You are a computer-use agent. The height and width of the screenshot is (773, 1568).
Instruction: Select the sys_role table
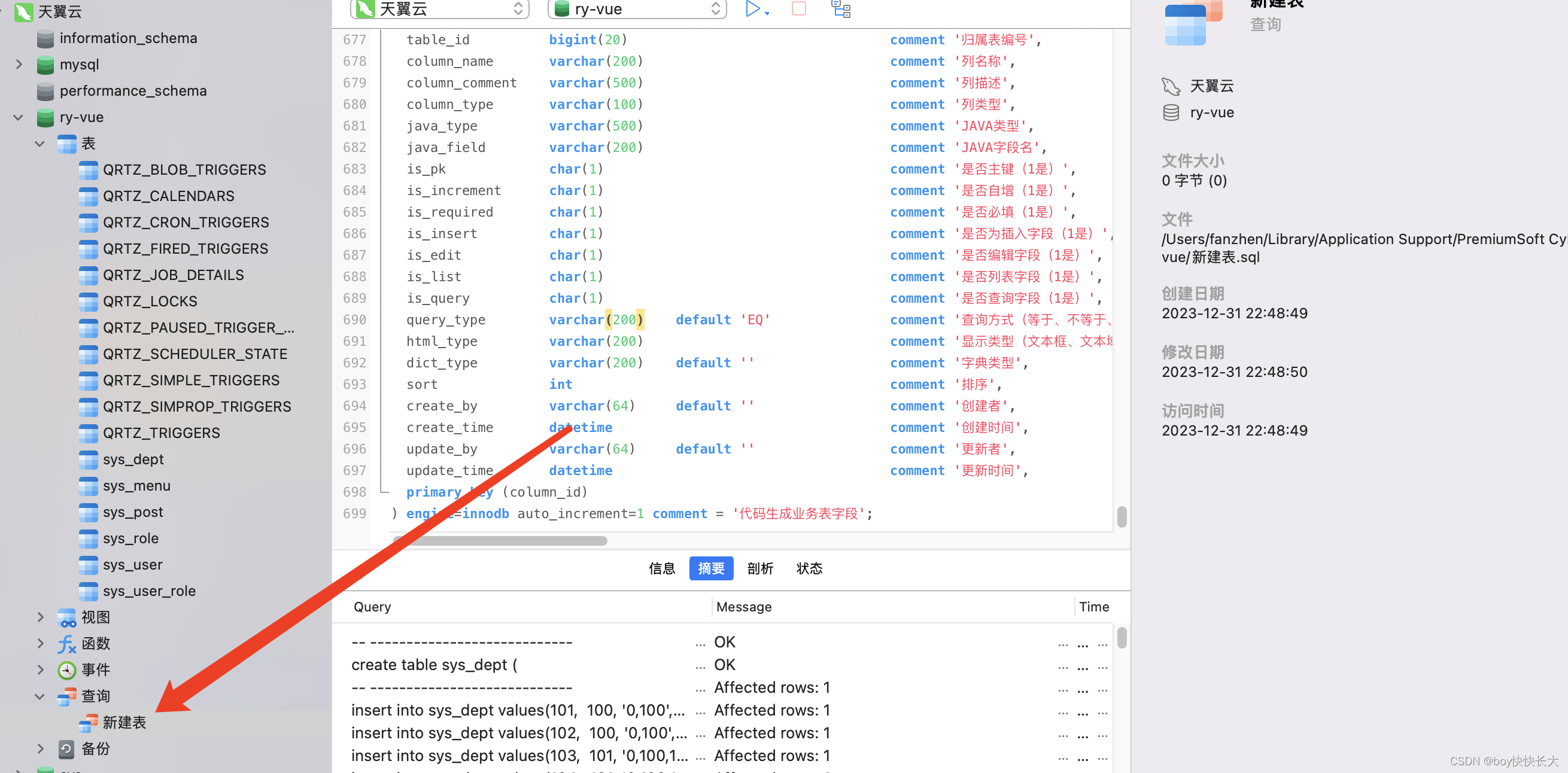coord(131,538)
